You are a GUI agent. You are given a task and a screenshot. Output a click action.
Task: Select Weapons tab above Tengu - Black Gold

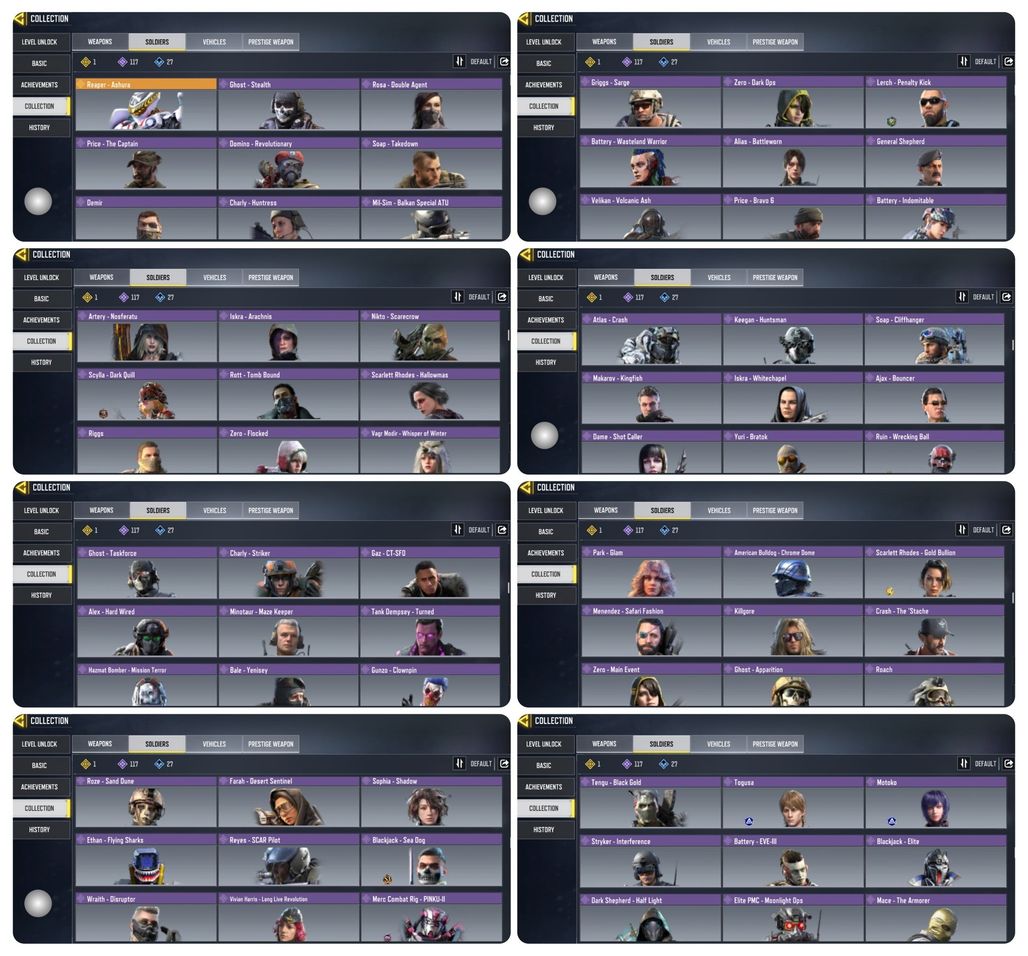tap(604, 744)
